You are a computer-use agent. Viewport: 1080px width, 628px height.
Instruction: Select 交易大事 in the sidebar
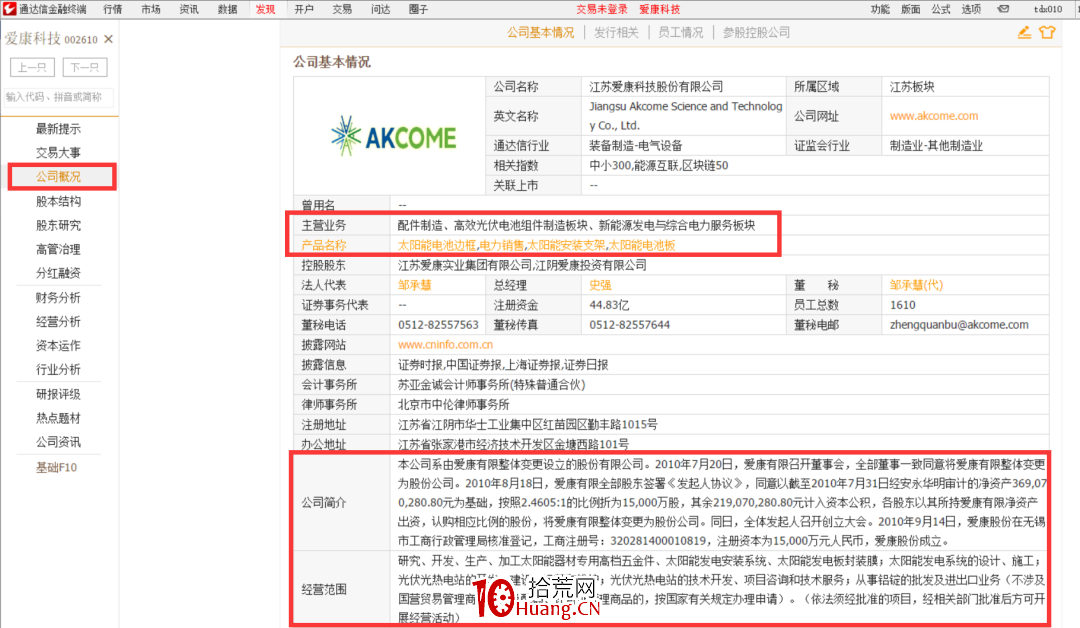click(59, 153)
